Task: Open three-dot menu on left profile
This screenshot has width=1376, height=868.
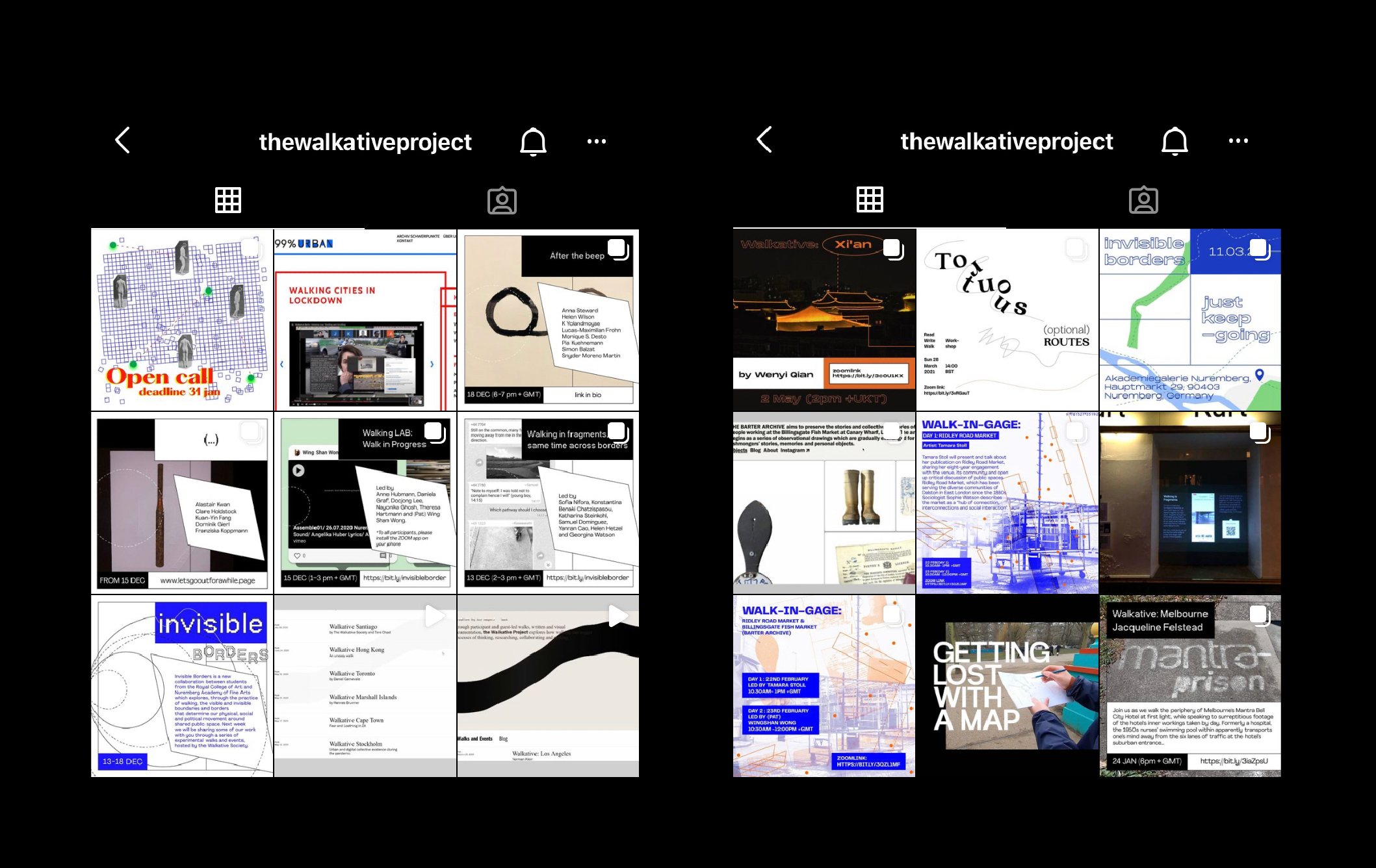Action: 596,141
